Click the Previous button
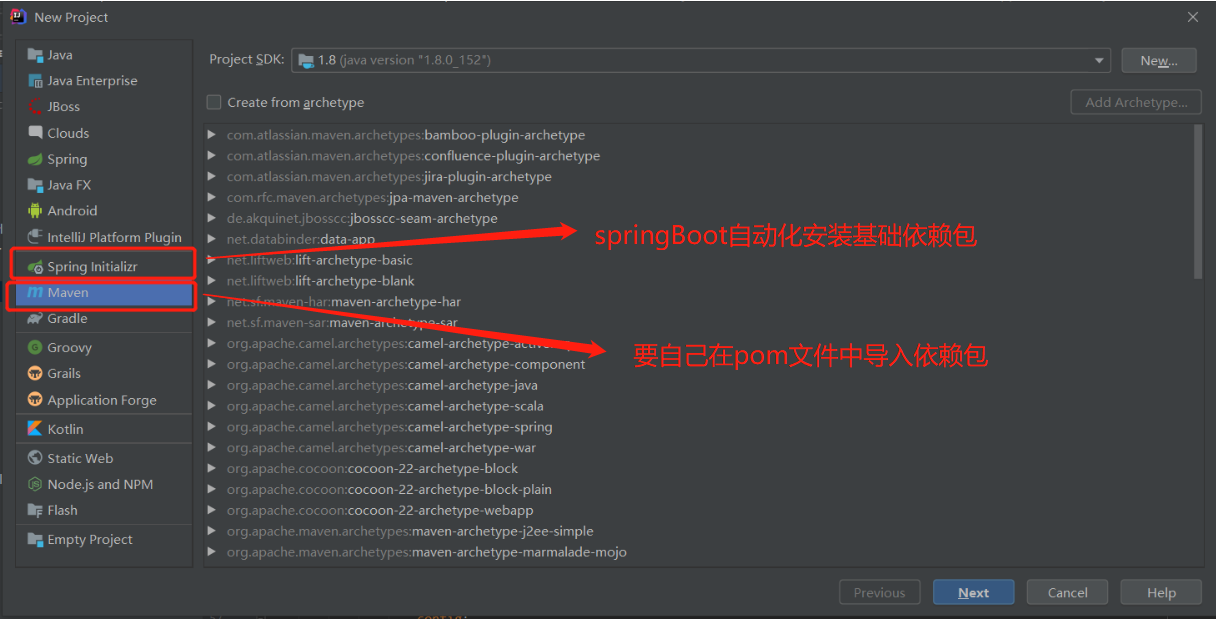1216x620 pixels. pyautogui.click(x=879, y=593)
